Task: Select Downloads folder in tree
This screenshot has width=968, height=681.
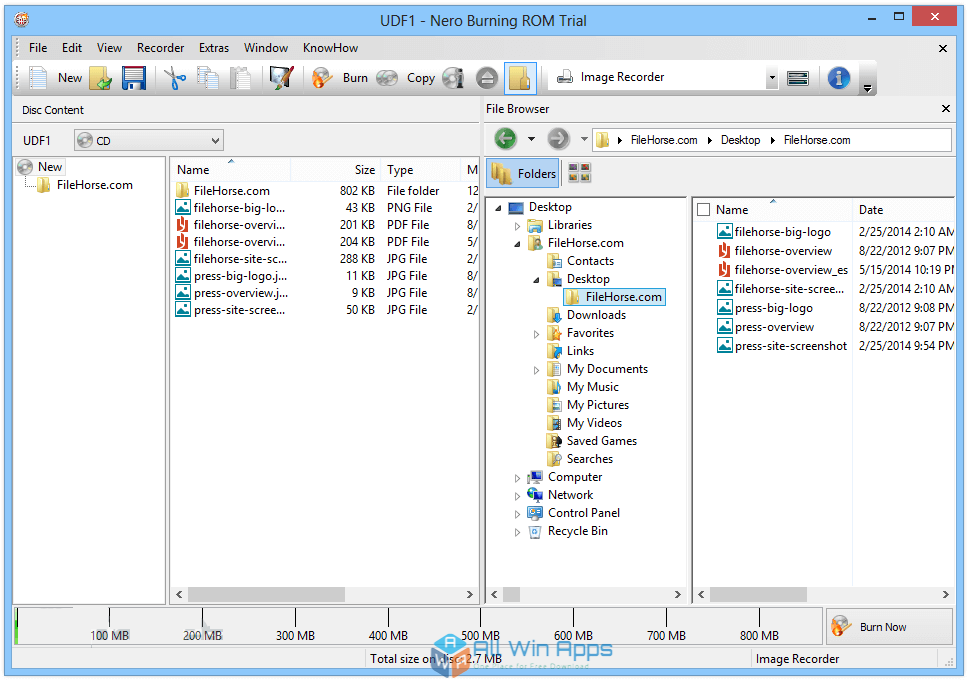Action: click(x=586, y=315)
